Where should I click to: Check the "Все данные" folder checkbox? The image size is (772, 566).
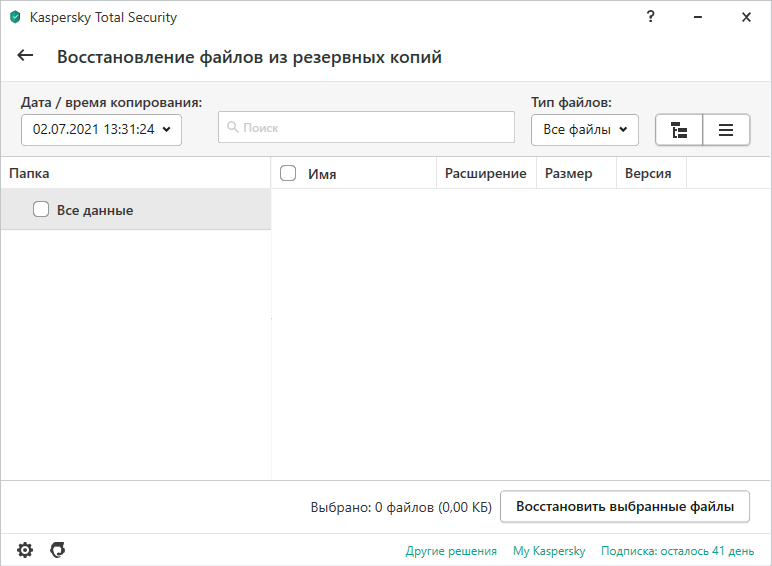[x=41, y=210]
